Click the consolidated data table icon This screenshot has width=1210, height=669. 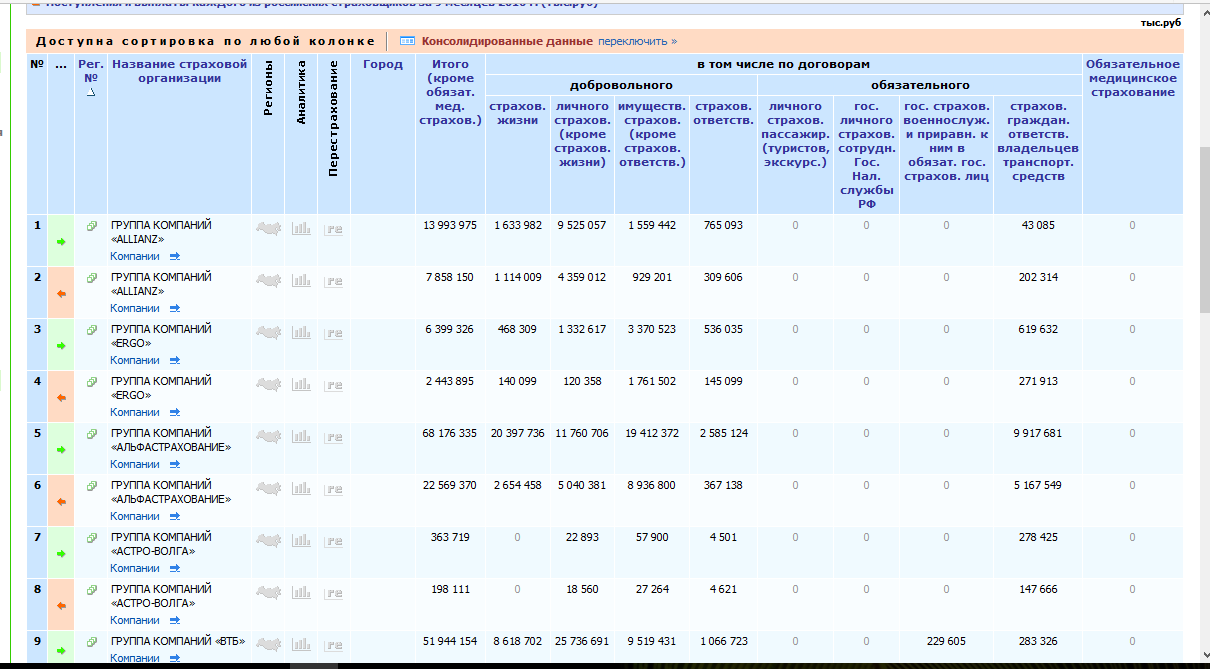(x=407, y=41)
